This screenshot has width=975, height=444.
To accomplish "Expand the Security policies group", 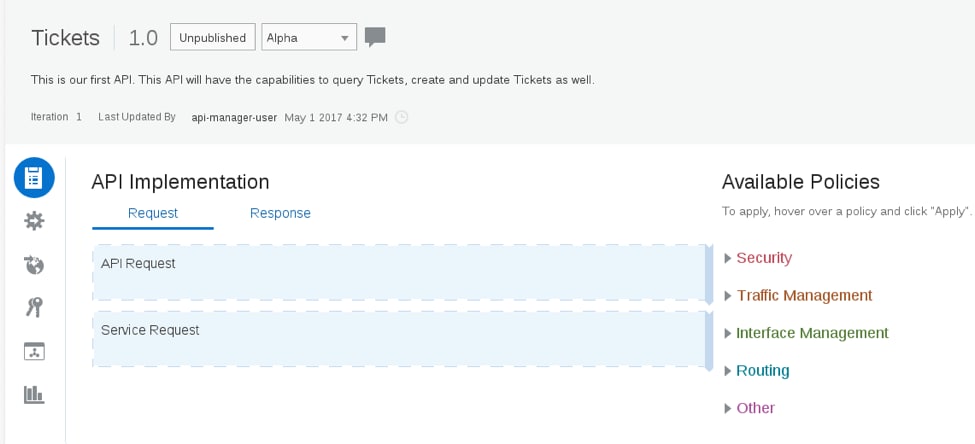I will [763, 258].
